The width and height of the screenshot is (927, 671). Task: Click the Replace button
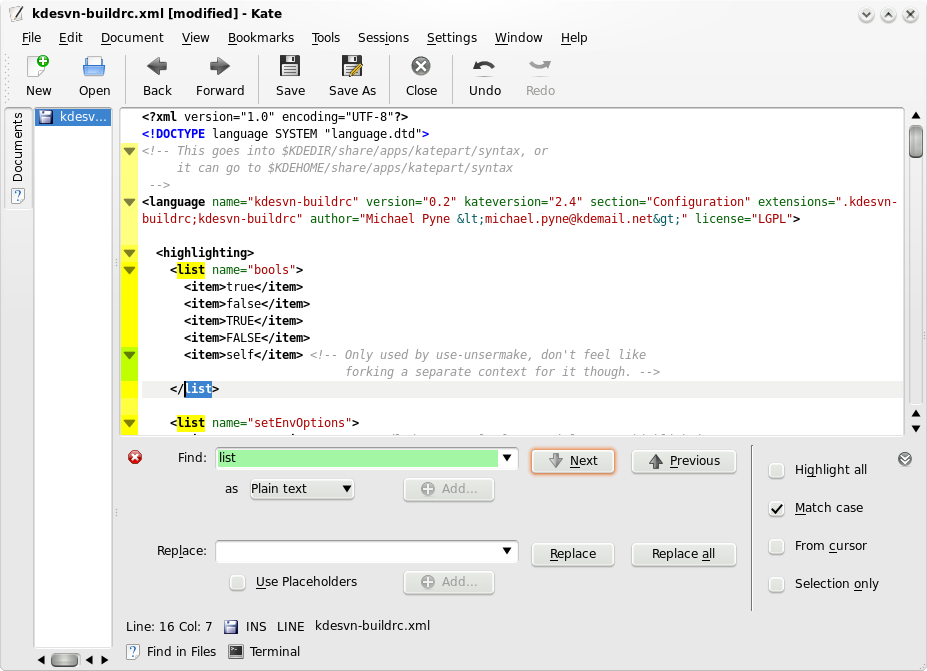pos(573,554)
